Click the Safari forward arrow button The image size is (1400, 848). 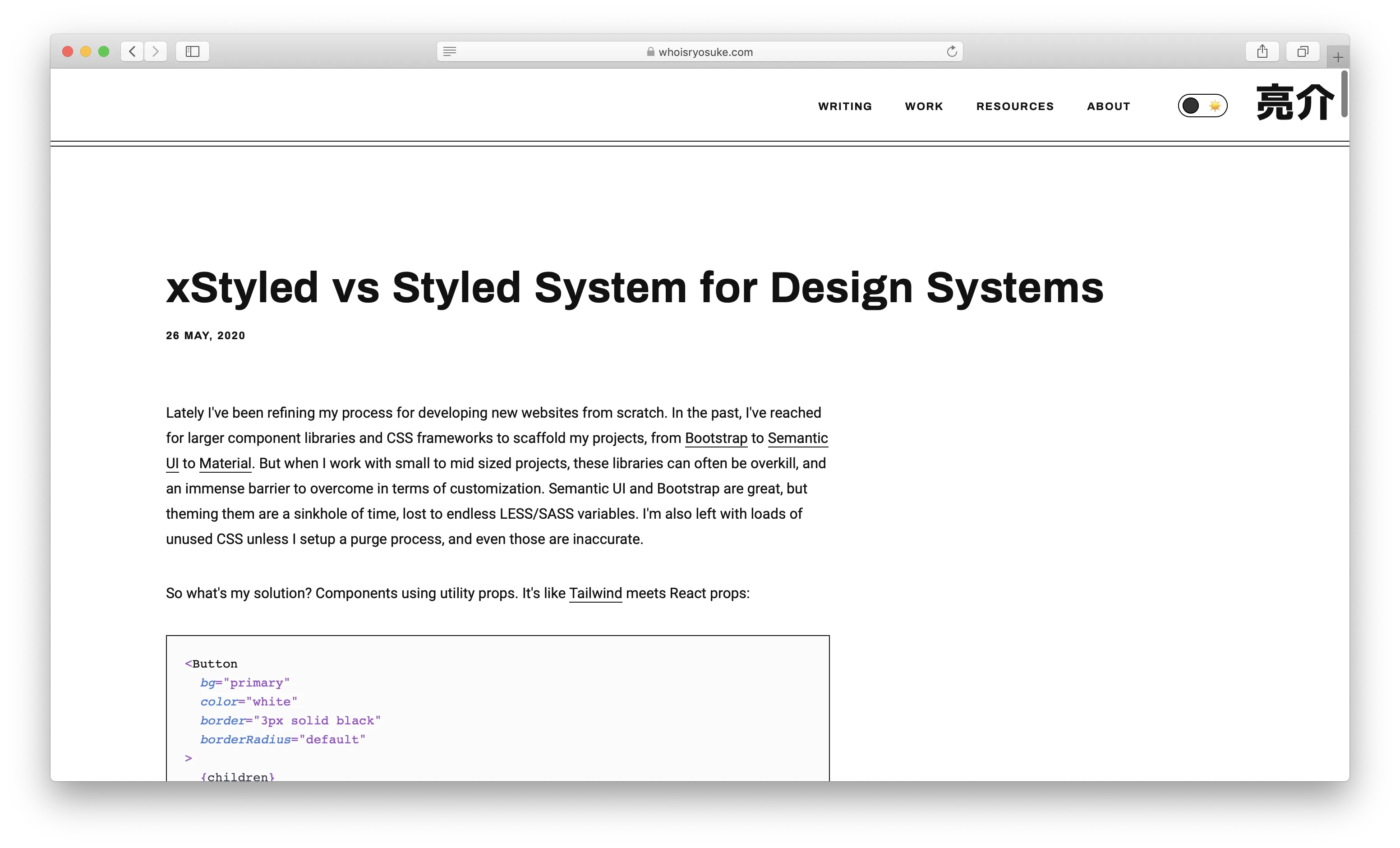(x=156, y=52)
